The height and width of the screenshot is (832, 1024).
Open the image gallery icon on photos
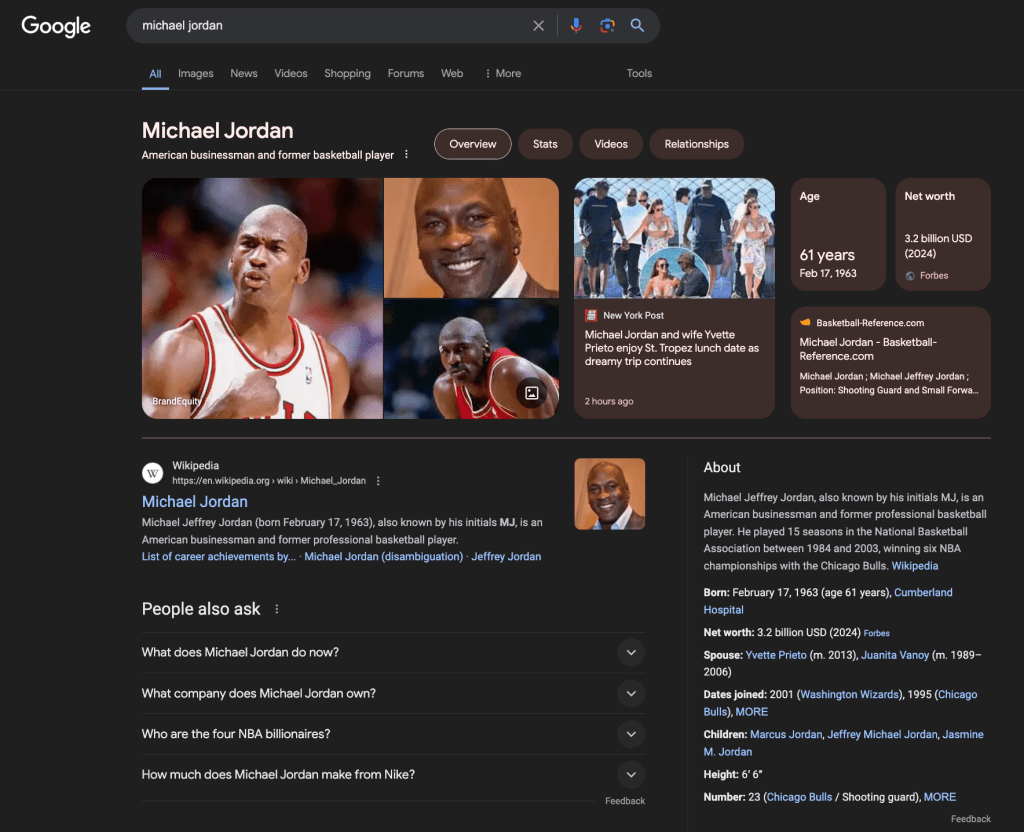coord(532,393)
